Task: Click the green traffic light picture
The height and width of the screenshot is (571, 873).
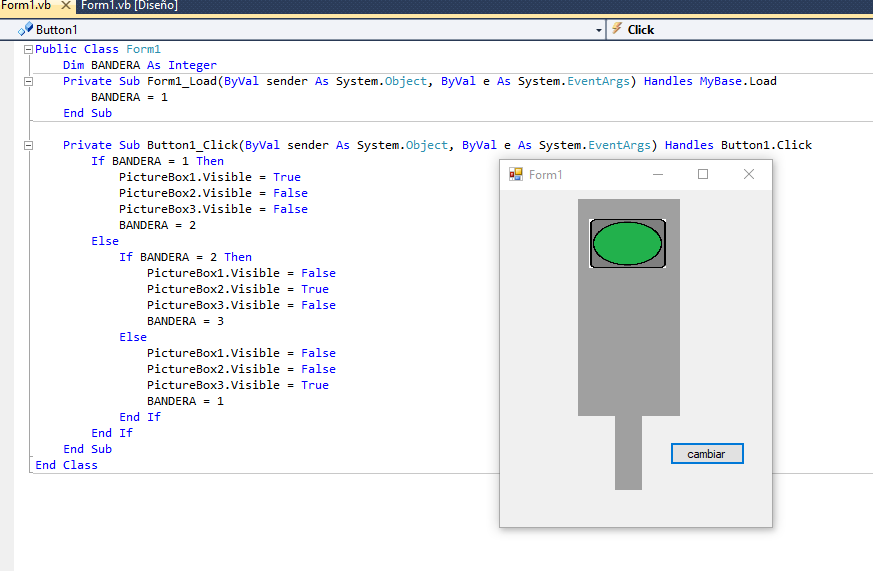Action: point(627,243)
